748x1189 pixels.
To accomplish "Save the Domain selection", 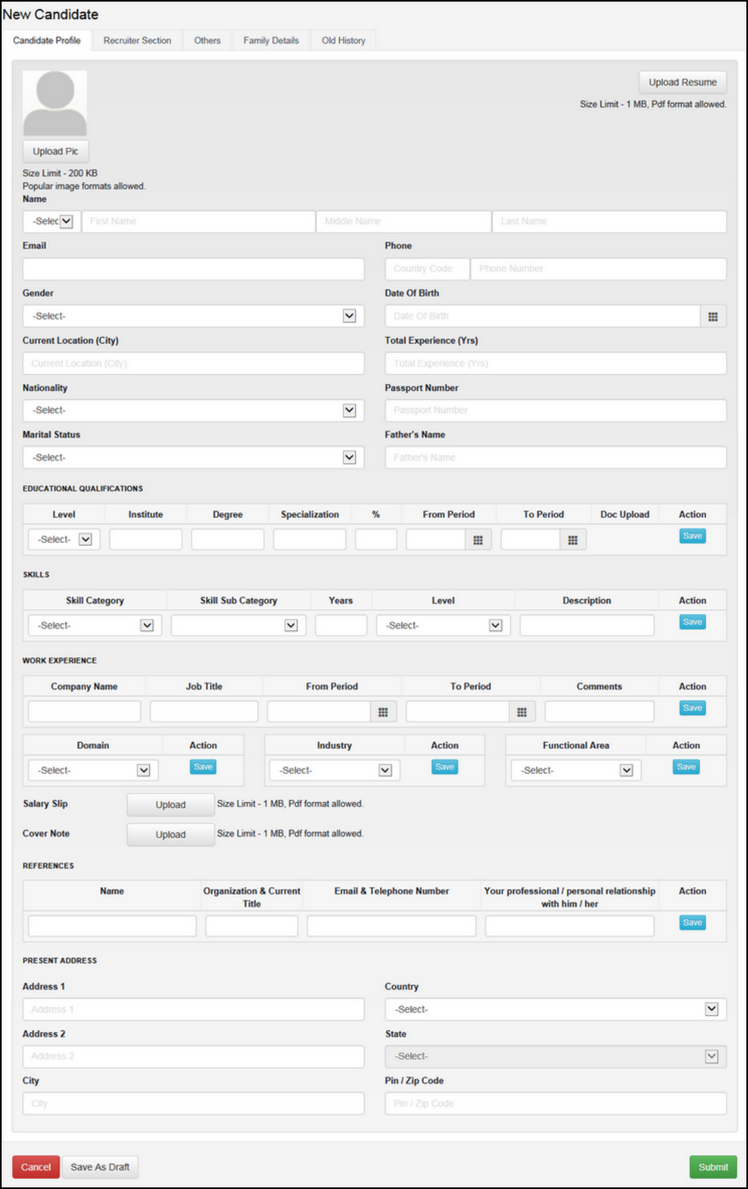I will click(203, 767).
